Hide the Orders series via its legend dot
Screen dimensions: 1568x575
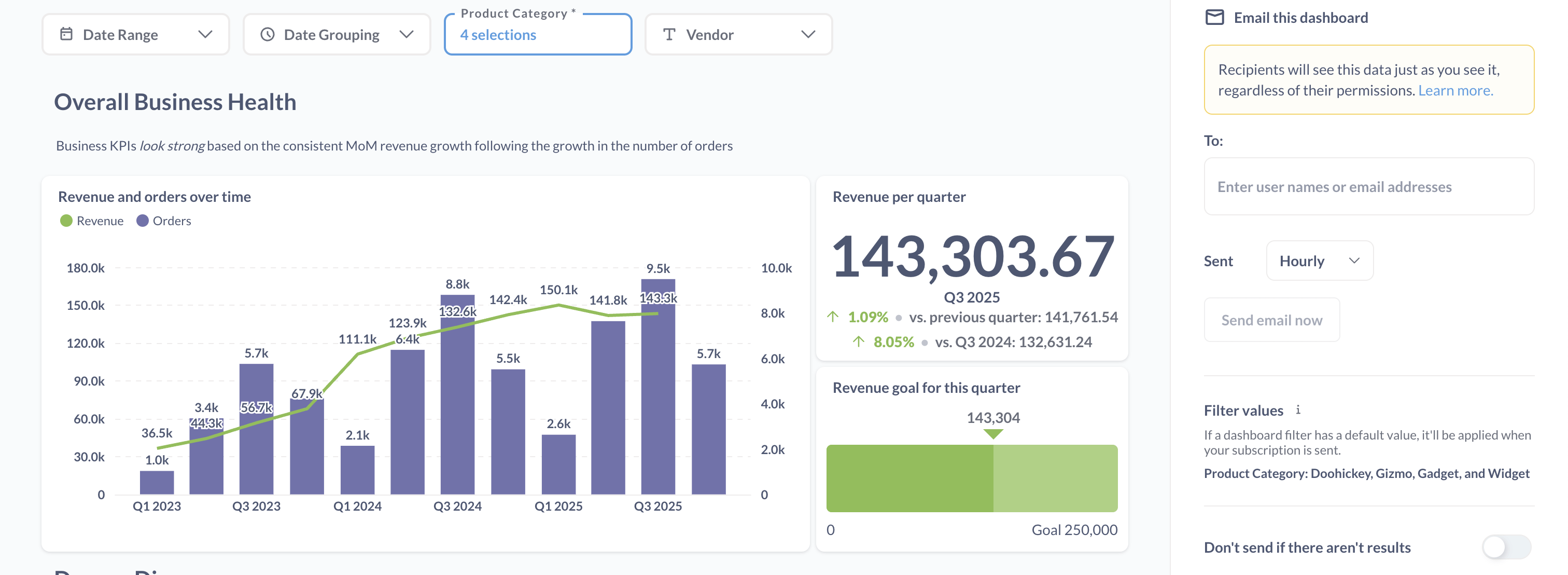(x=143, y=221)
